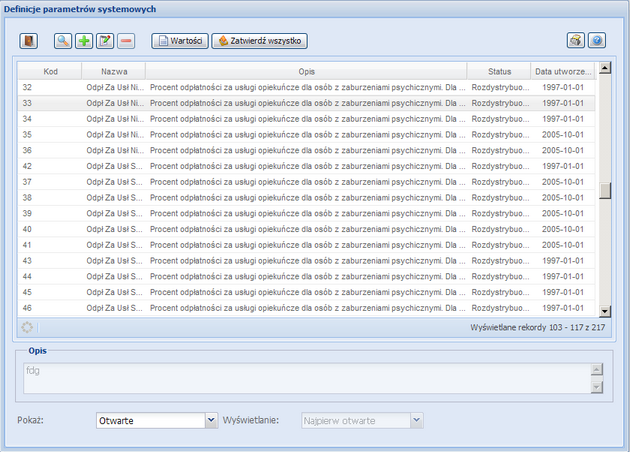Select the row with Kod 45
Screen dimensions: 630x452
point(306,292)
